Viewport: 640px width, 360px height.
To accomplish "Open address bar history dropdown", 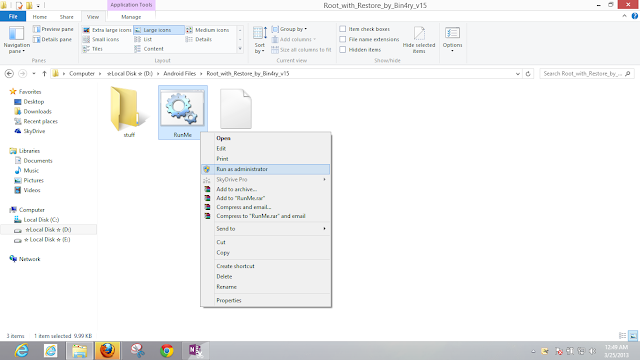I will tap(518, 73).
